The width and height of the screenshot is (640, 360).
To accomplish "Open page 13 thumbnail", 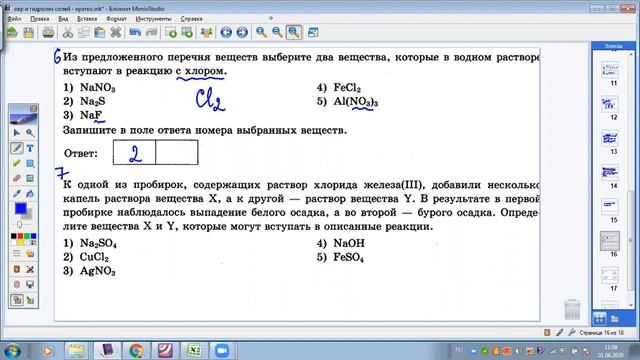I will 610,138.
